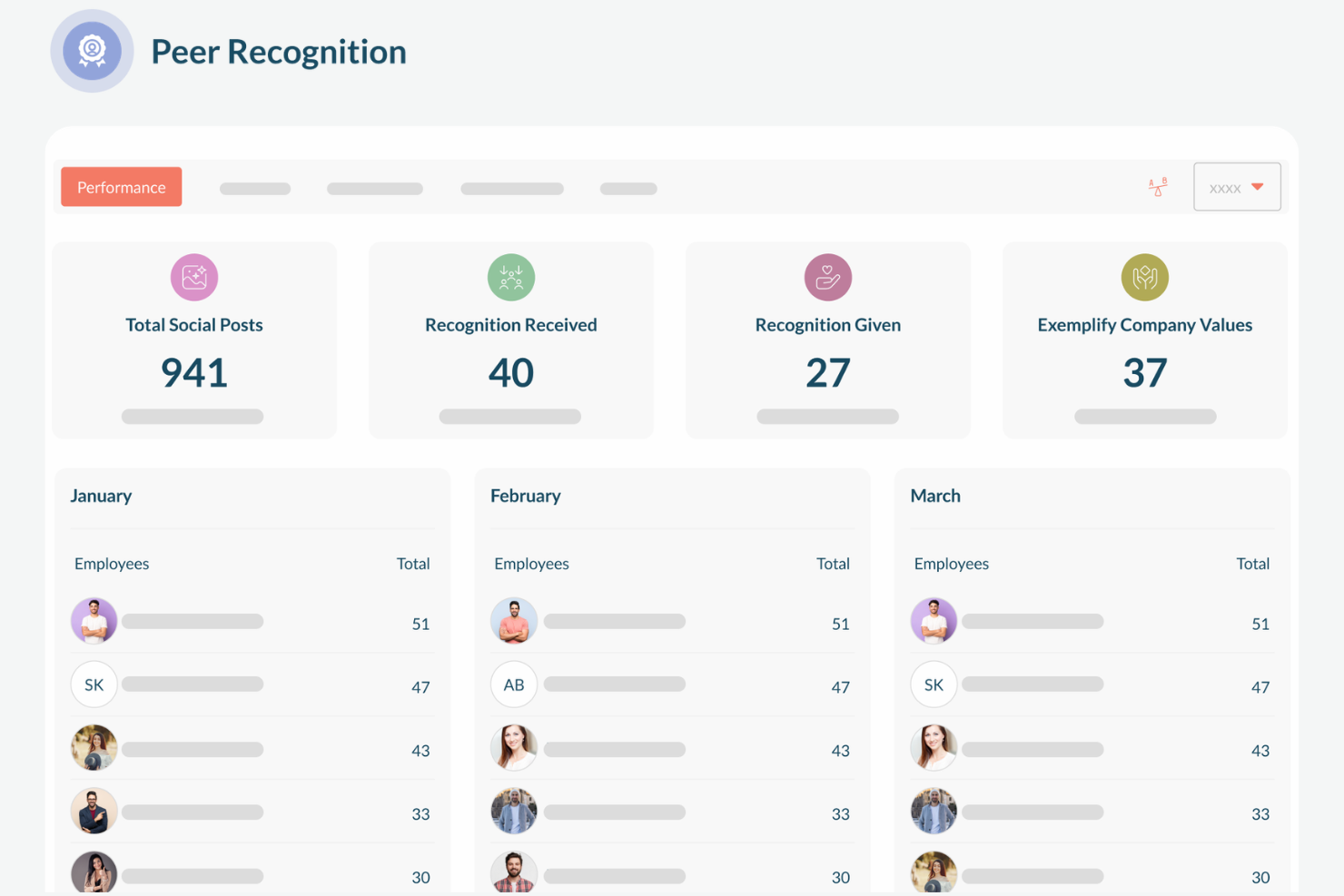Click the Recognition Given heart-in-hand icon
This screenshot has height=896, width=1344.
827,277
